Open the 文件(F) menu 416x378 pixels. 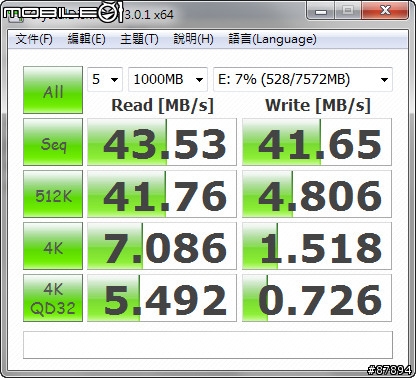pos(34,39)
